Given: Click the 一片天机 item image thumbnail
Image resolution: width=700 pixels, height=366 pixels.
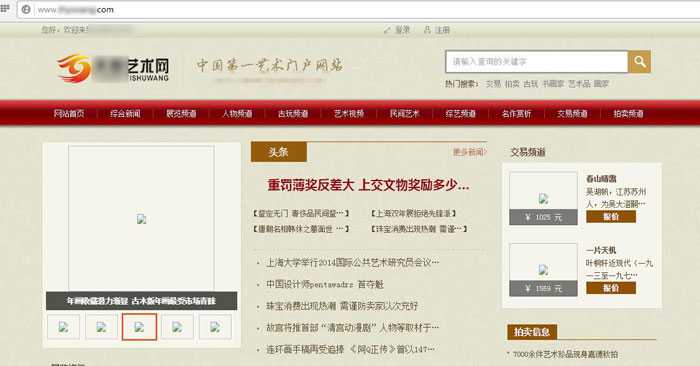Looking at the screenshot, I should tap(543, 270).
